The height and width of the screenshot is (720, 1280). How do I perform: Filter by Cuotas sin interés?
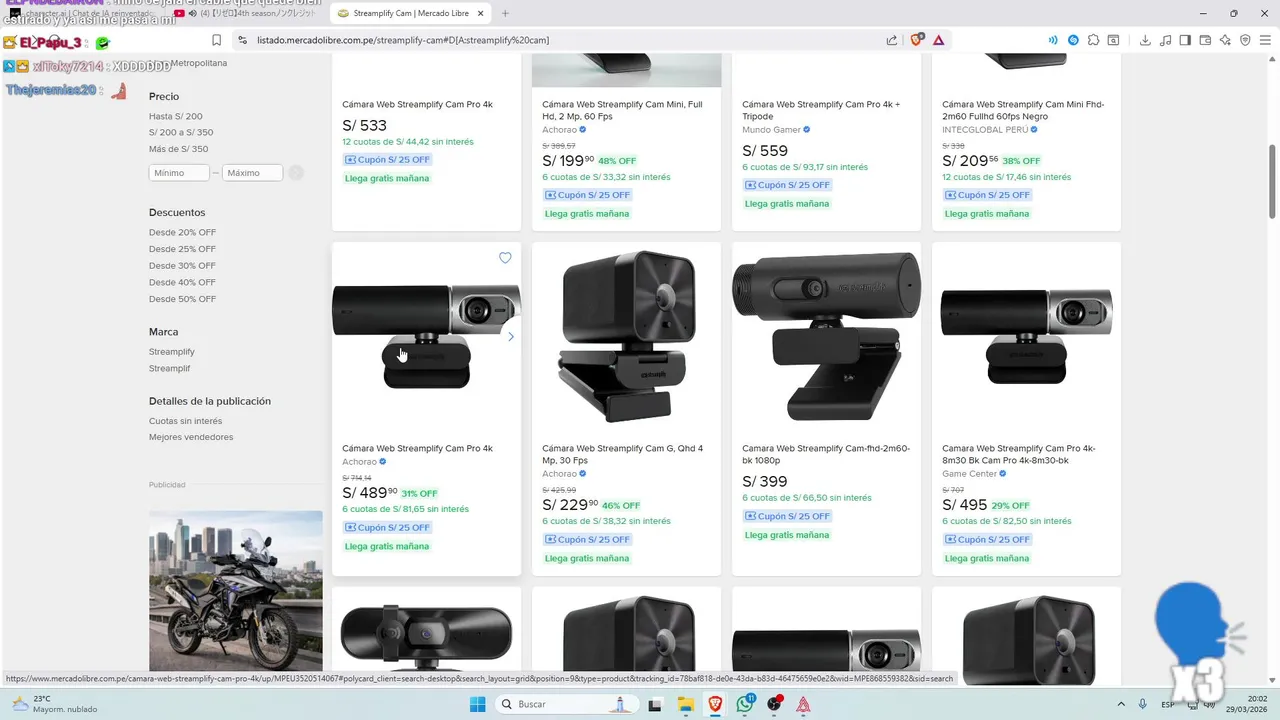(186, 421)
